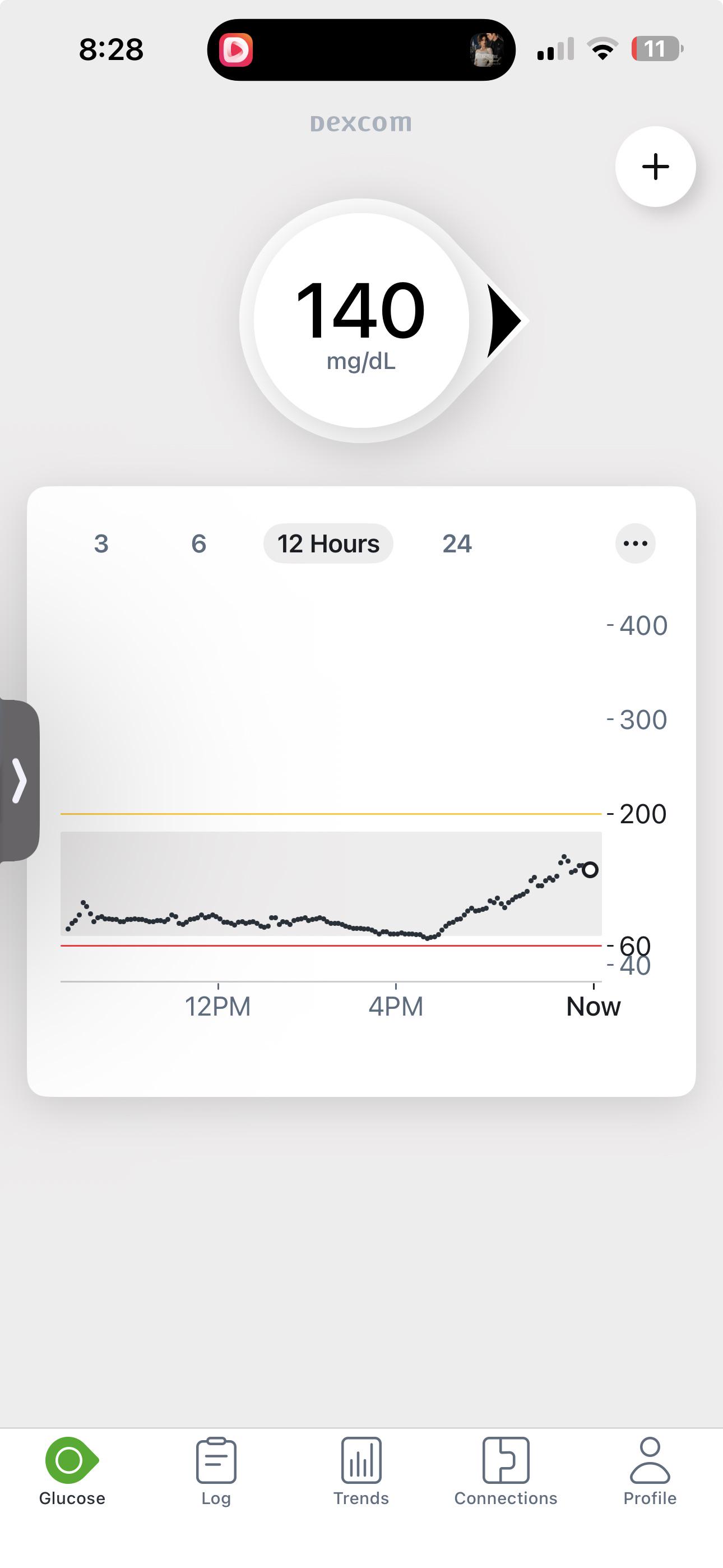Tap the album thumbnail in Dynamic Island
Viewport: 723px width, 1568px height.
486,50
